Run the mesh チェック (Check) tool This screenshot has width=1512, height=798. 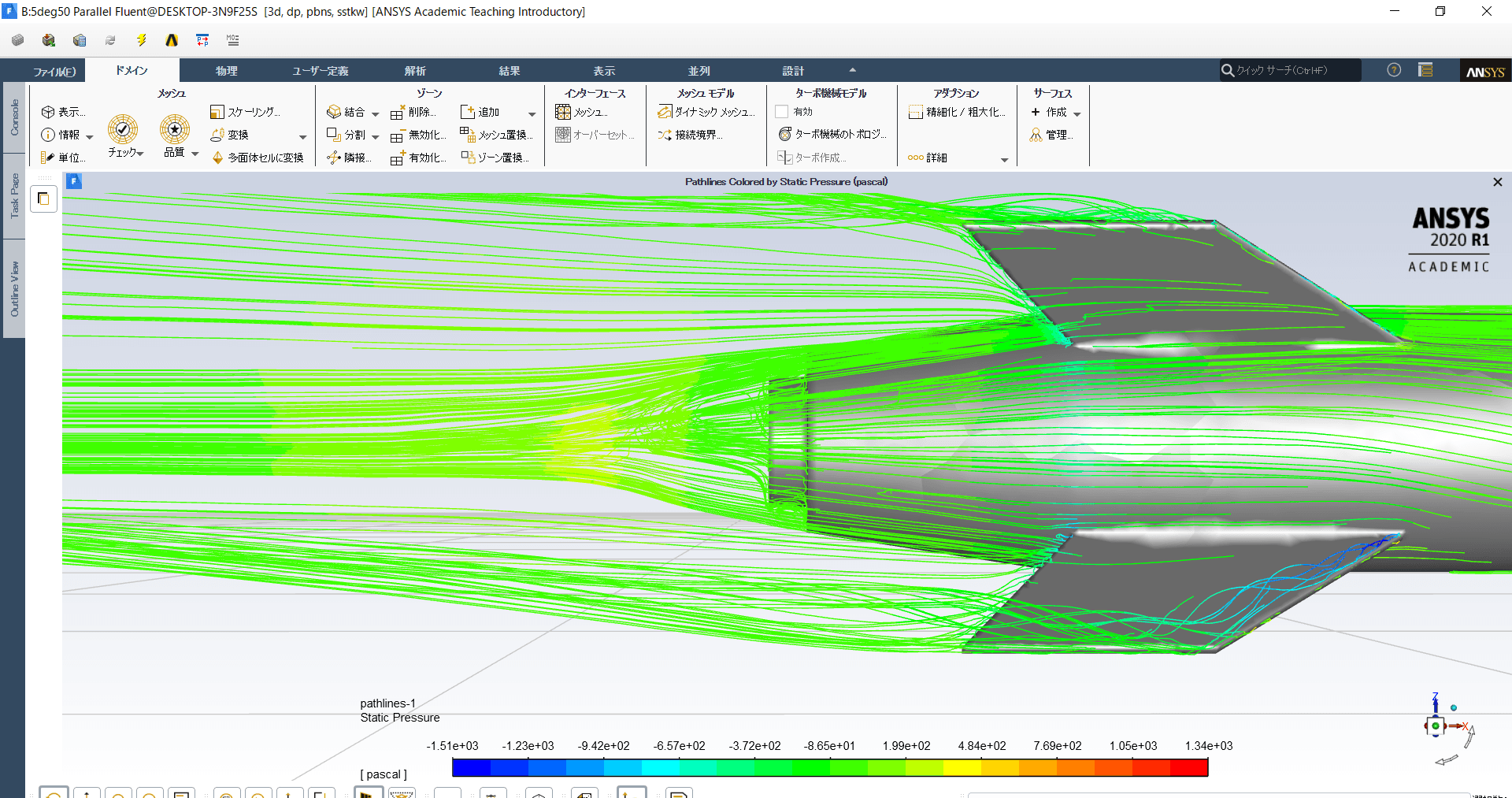(x=123, y=130)
